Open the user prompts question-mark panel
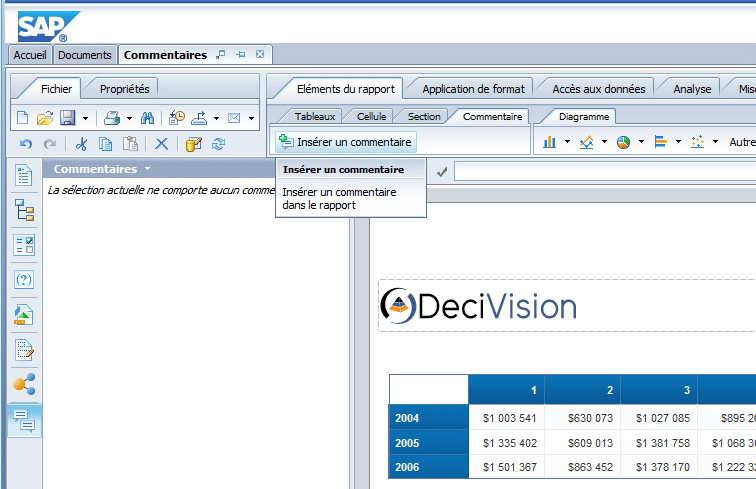 (x=24, y=280)
